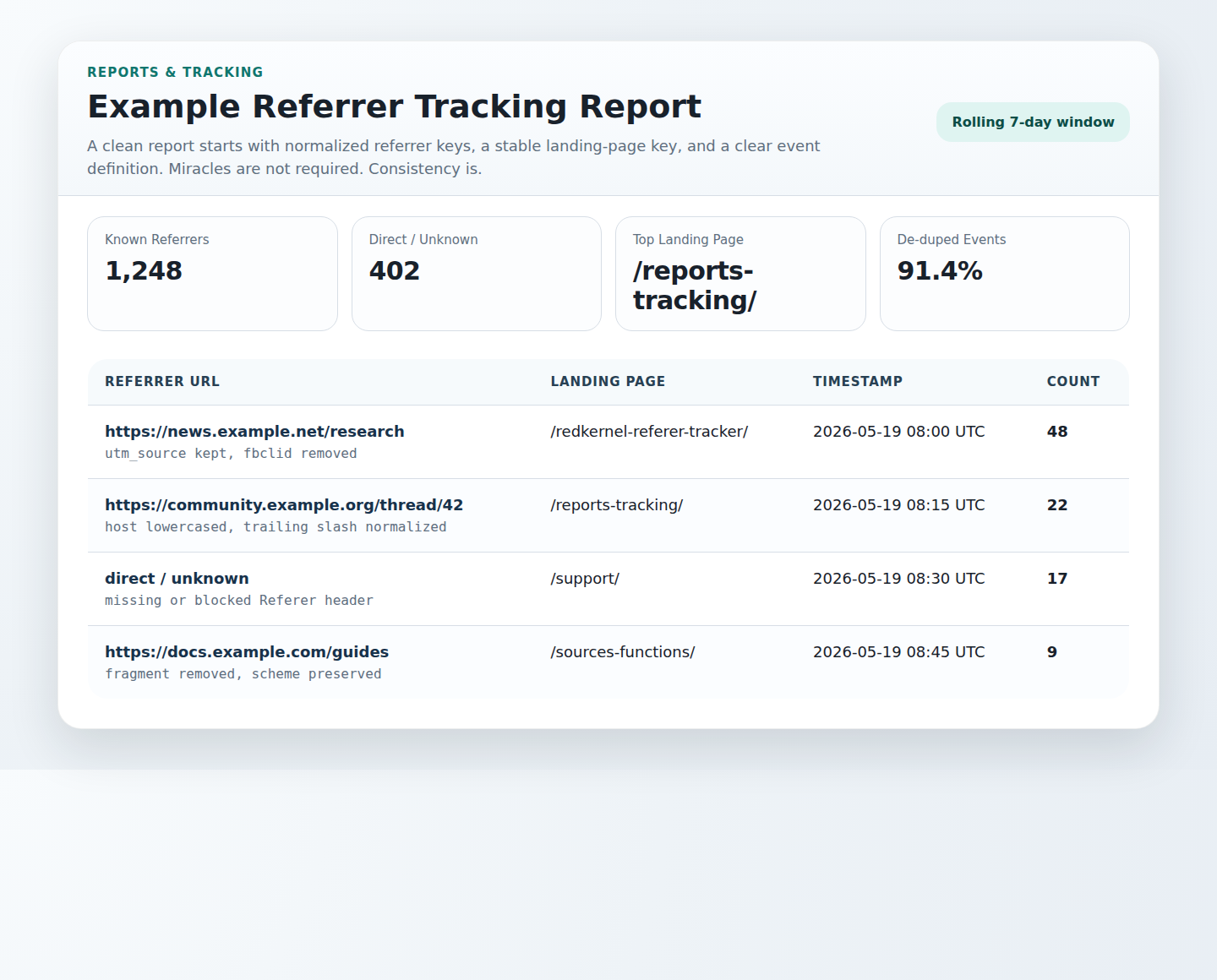Screen dimensions: 1217x980
Task: Click the note 'utm_source kept, fbclid removed'
Action: tap(231, 454)
